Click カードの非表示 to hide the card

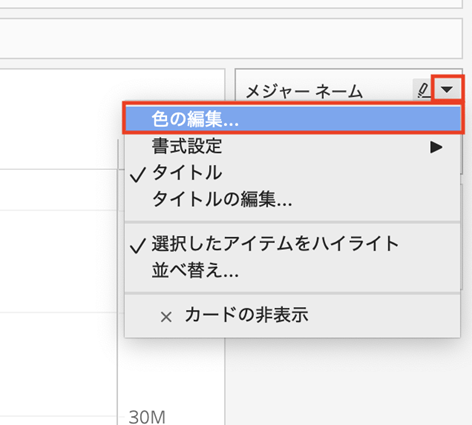[x=293, y=315]
